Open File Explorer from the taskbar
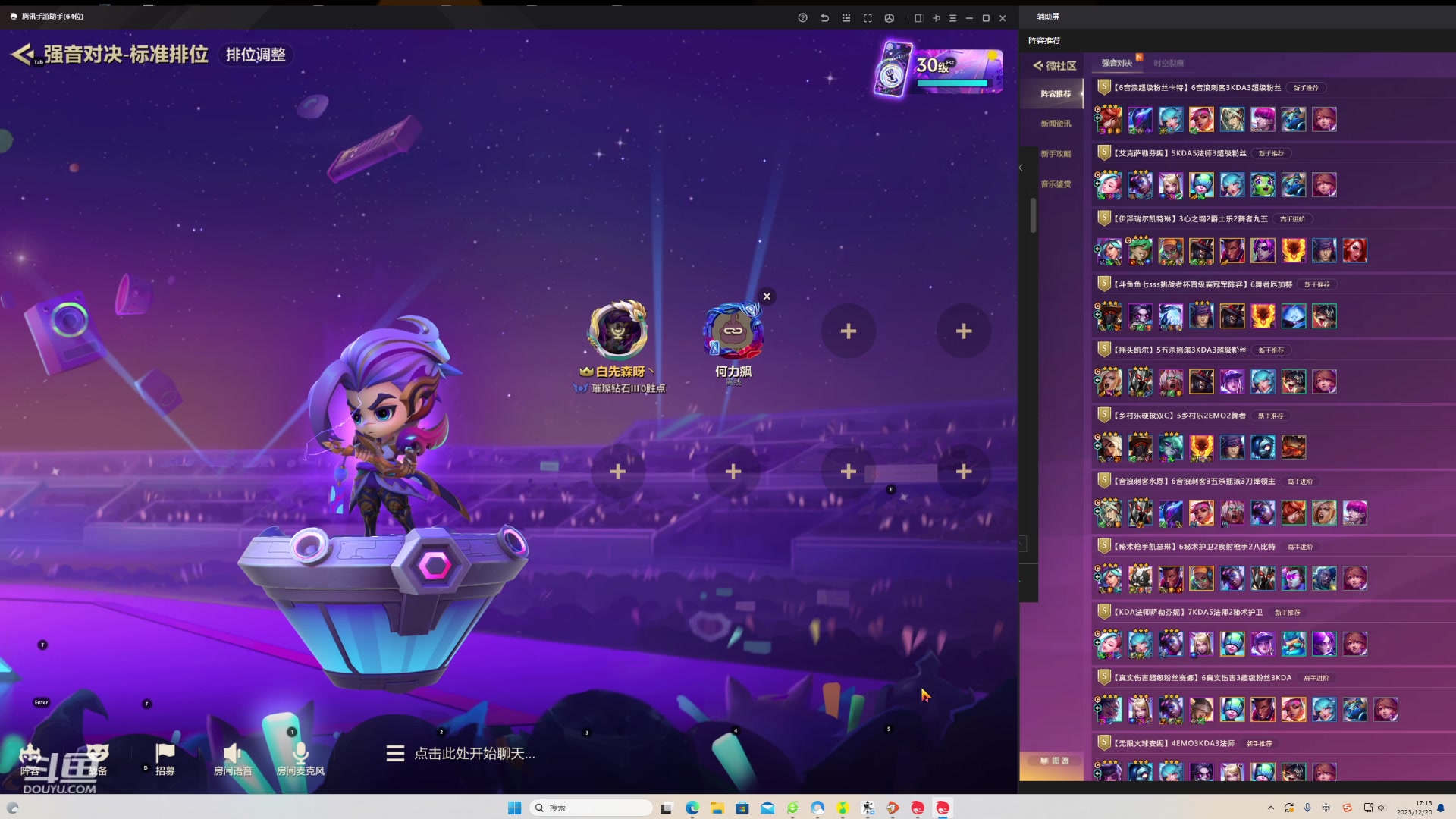 pos(717,808)
